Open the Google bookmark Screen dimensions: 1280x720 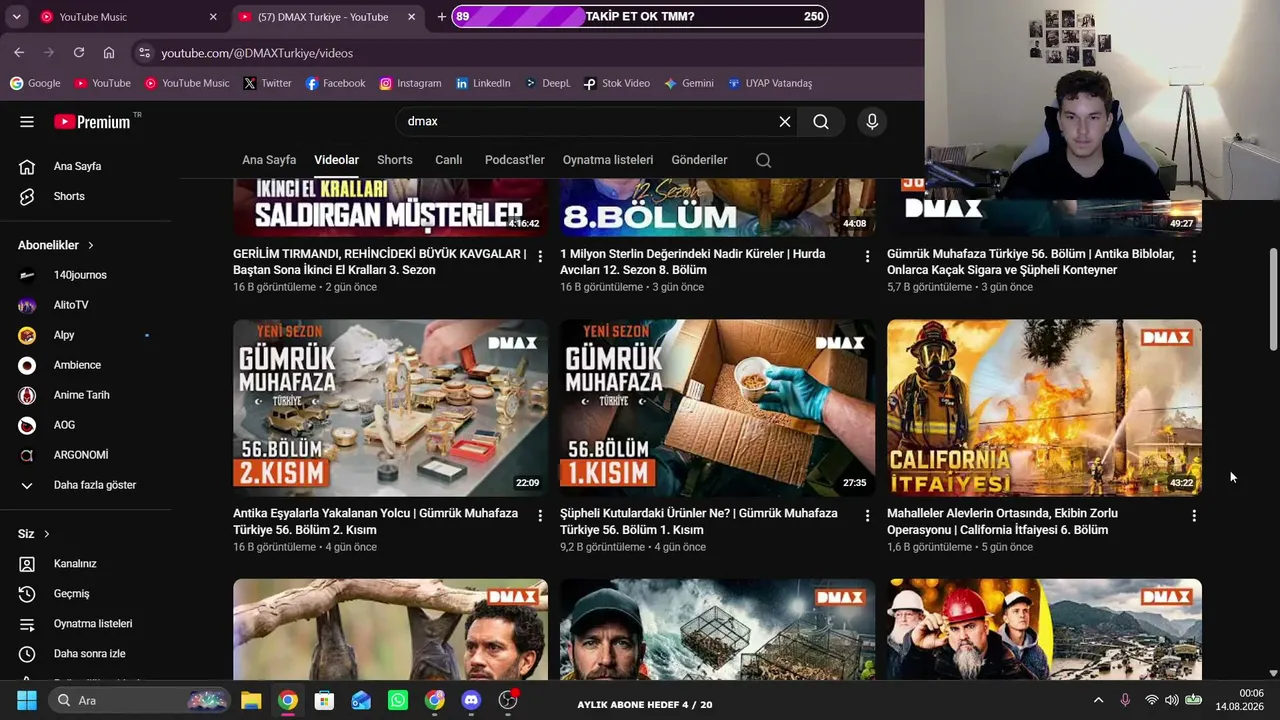pyautogui.click(x=35, y=84)
